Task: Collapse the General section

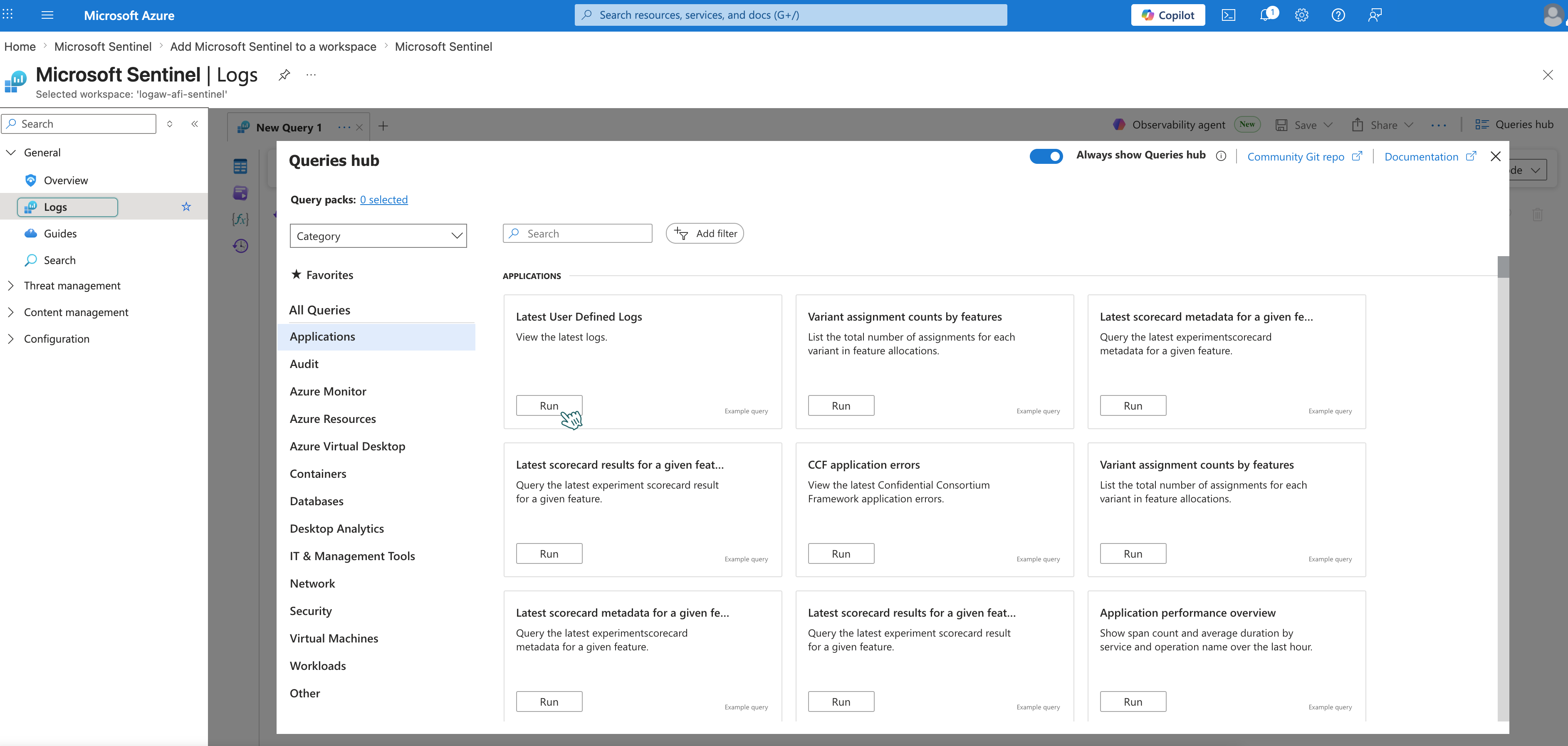Action: click(x=11, y=153)
